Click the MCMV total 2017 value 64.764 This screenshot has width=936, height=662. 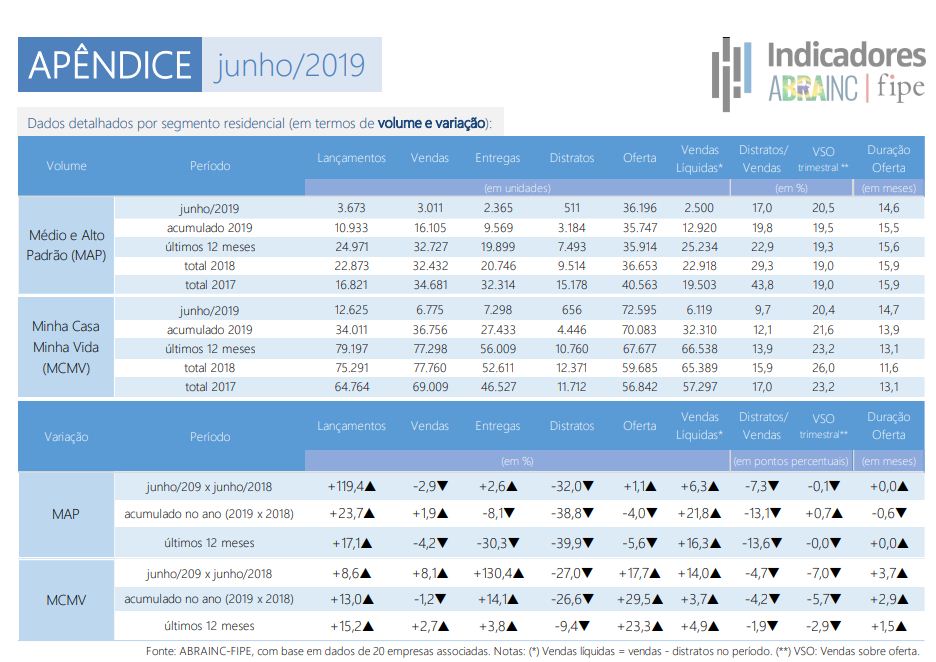351,387
